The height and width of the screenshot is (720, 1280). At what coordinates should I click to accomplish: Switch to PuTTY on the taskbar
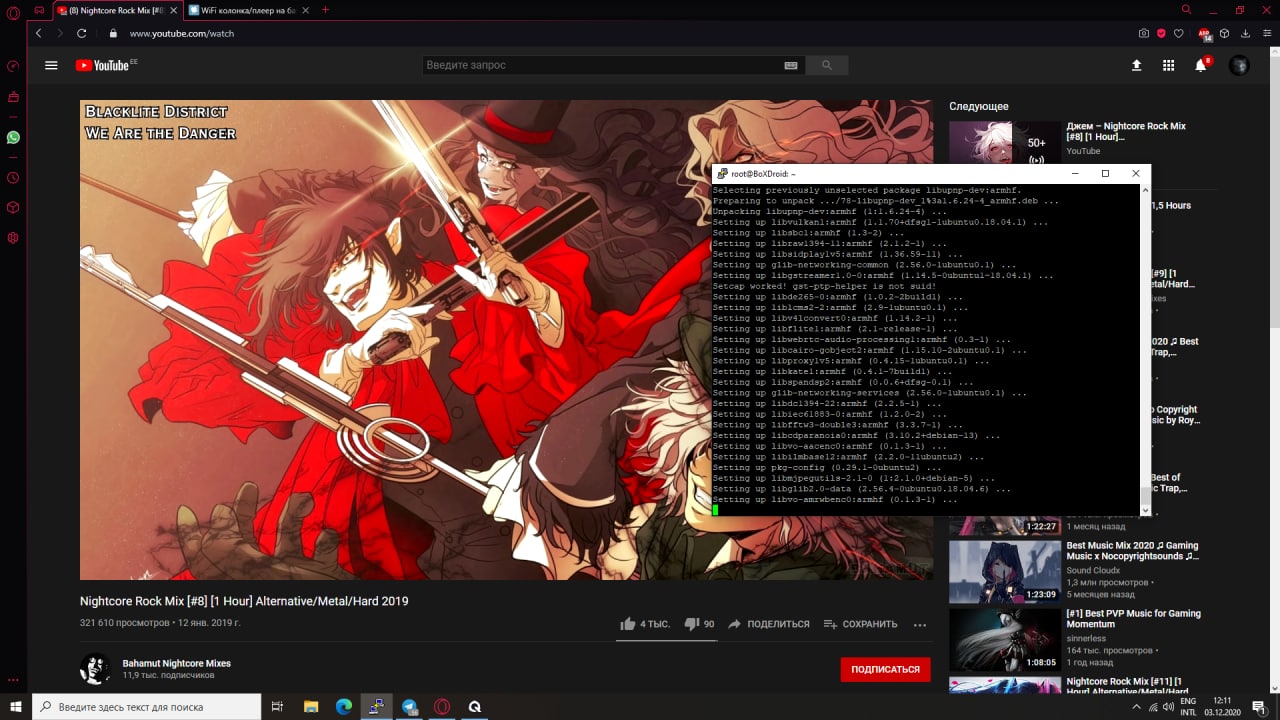377,706
